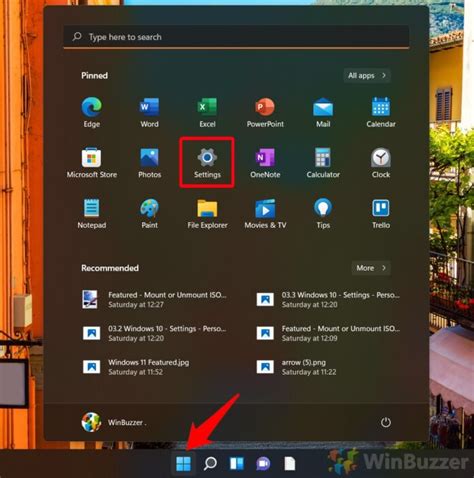Screen dimensions: 474x478
Task: Open the Calculator app
Action: (323, 163)
